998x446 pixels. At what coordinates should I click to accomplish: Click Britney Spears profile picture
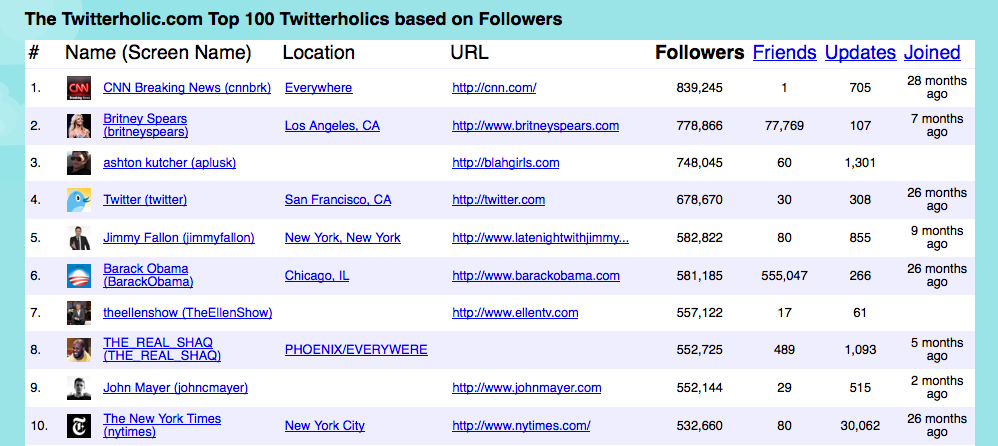coord(79,125)
